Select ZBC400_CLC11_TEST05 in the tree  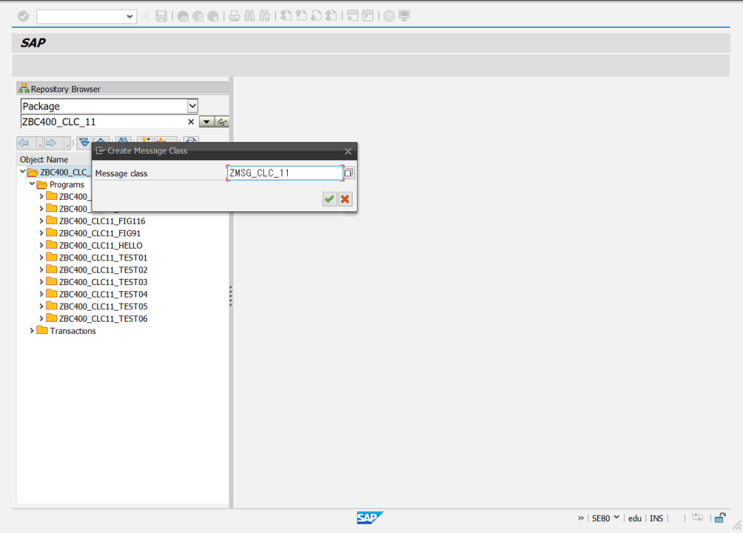click(x=103, y=307)
